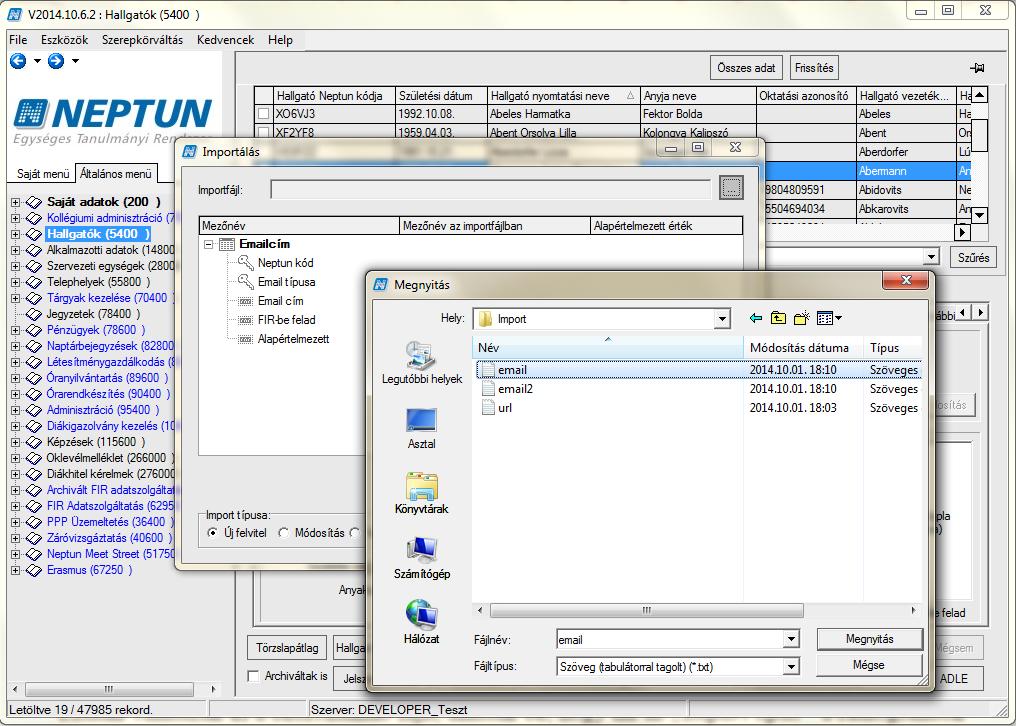Click the pin icon beside Frissítés
This screenshot has width=1016, height=726.
[x=977, y=68]
